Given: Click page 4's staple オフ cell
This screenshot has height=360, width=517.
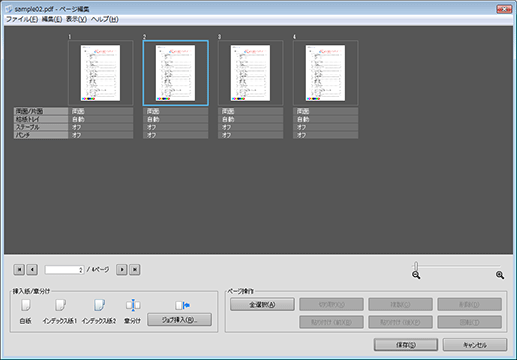Looking at the screenshot, I should click(326, 127).
